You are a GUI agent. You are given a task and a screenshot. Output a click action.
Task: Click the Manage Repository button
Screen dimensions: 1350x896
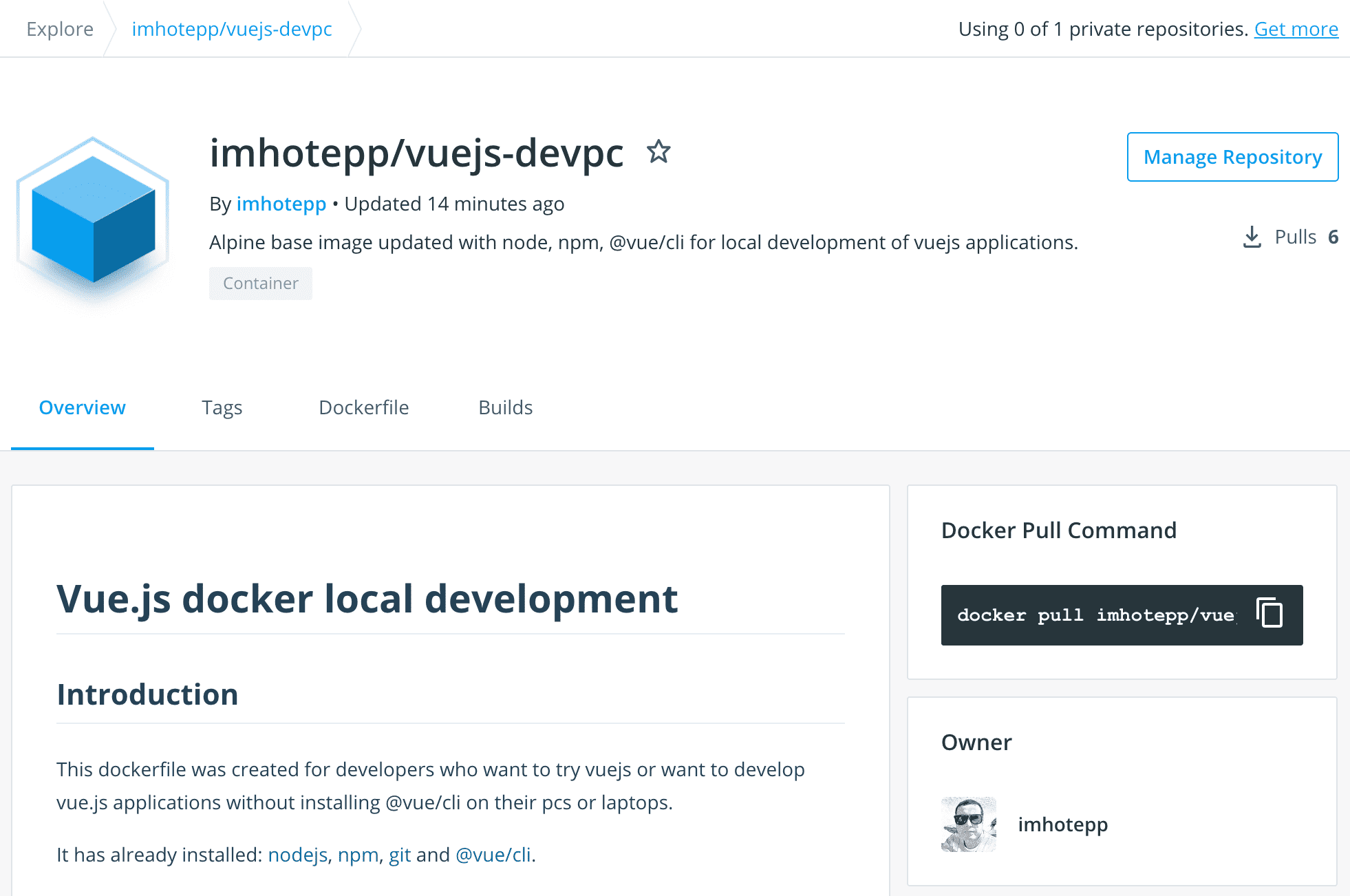pos(1232,158)
